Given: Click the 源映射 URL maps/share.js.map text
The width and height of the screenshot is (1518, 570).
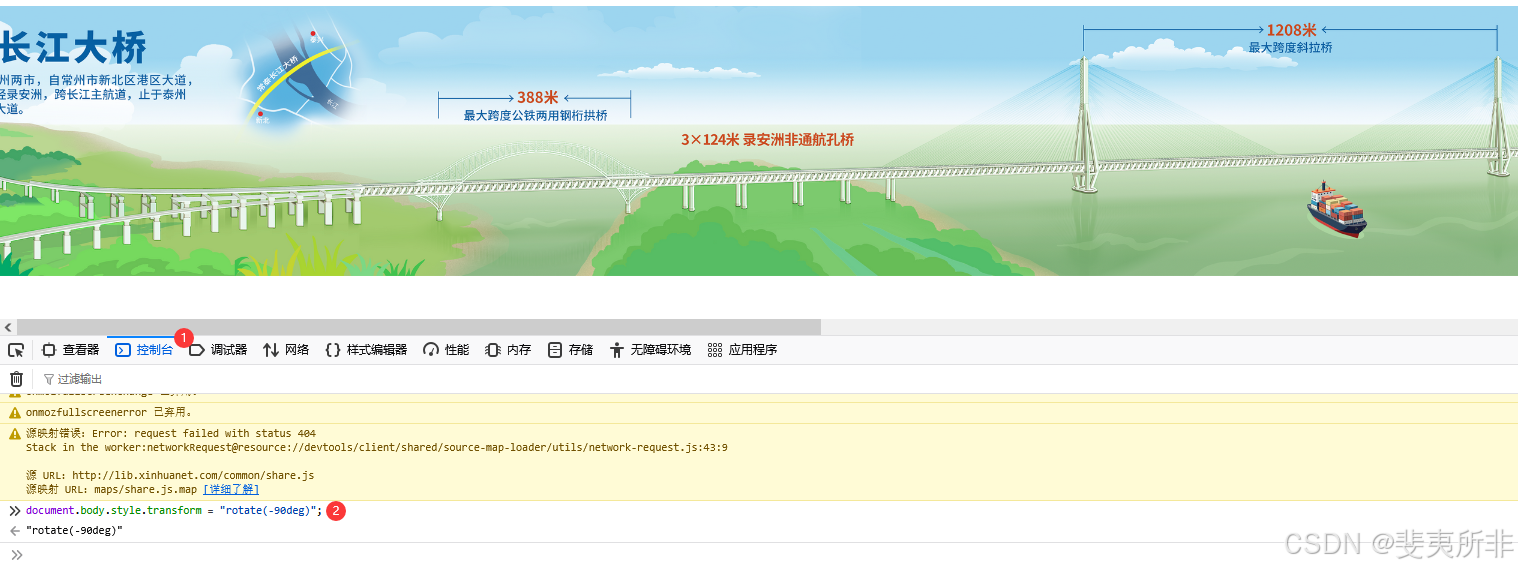Looking at the screenshot, I should point(113,489).
